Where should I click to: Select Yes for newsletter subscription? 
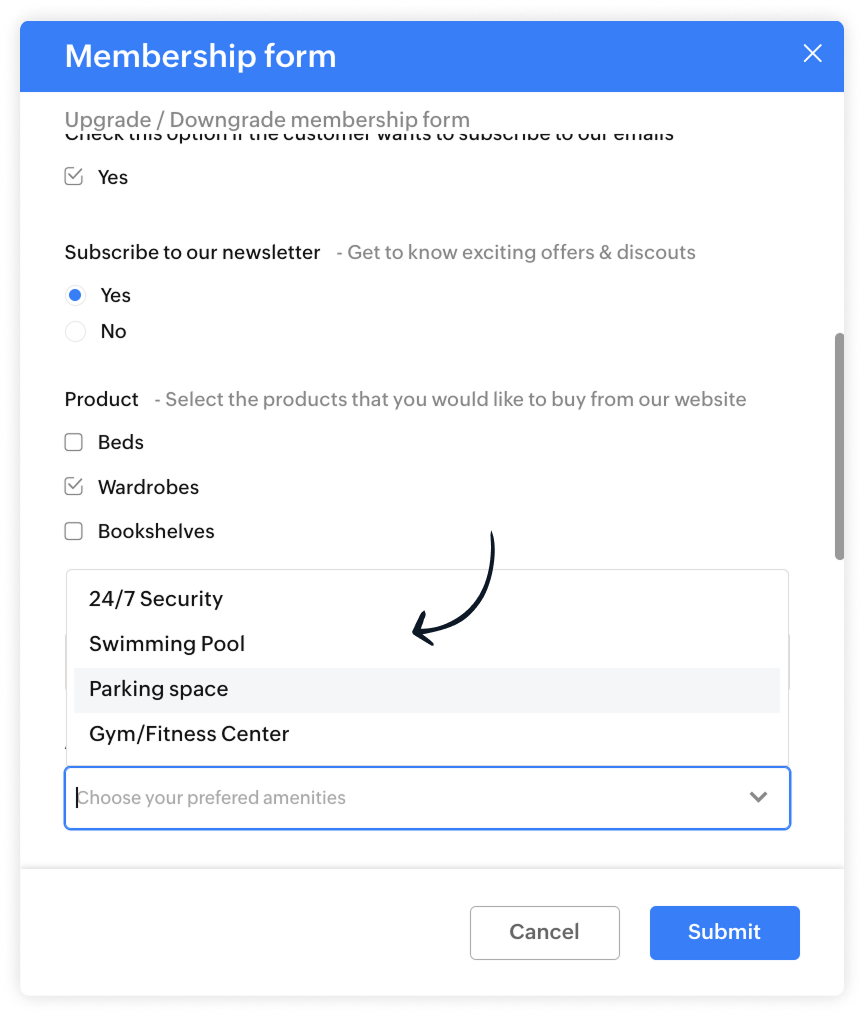point(75,296)
